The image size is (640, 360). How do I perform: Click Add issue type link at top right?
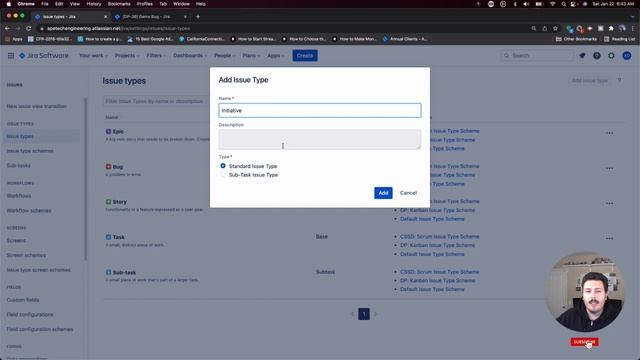pos(590,81)
